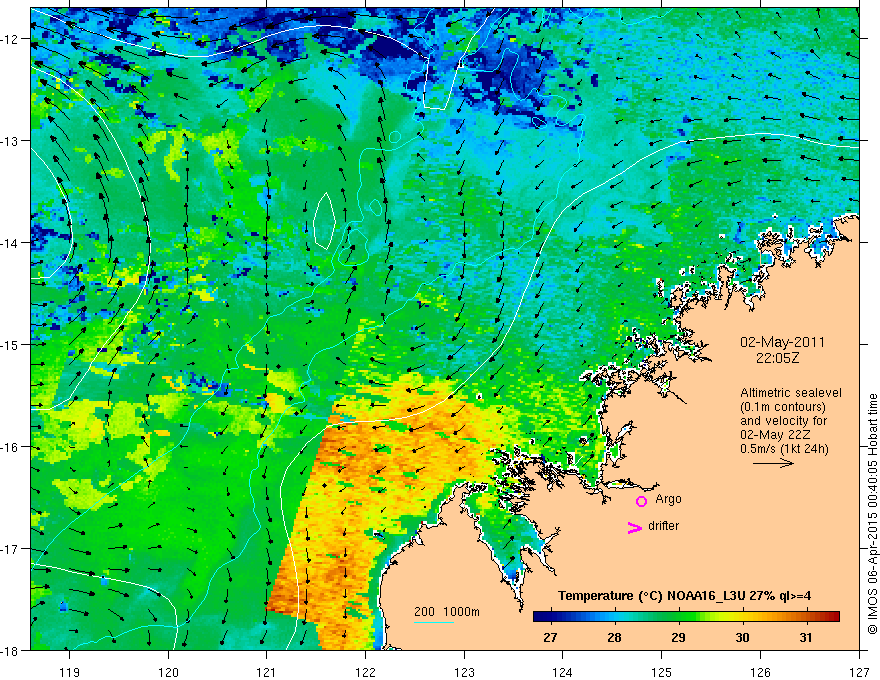Click color bar tick label 31

point(806,637)
